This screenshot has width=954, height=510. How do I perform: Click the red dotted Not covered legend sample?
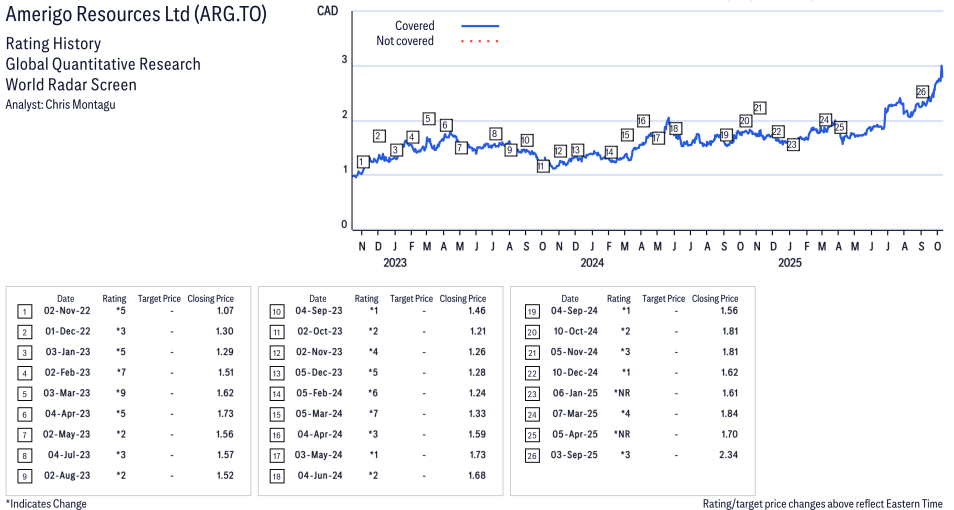[x=480, y=41]
